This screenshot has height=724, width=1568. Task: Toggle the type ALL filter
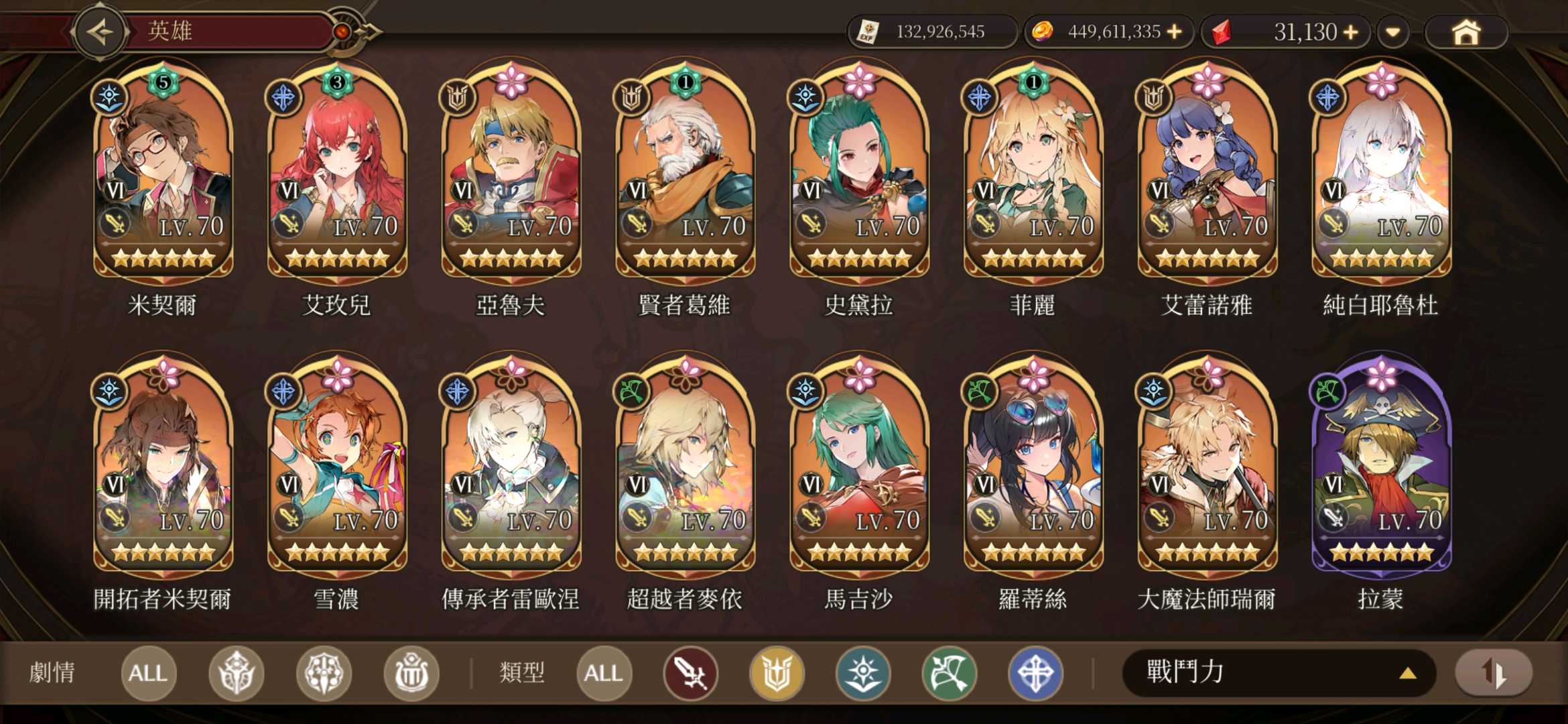coord(604,673)
